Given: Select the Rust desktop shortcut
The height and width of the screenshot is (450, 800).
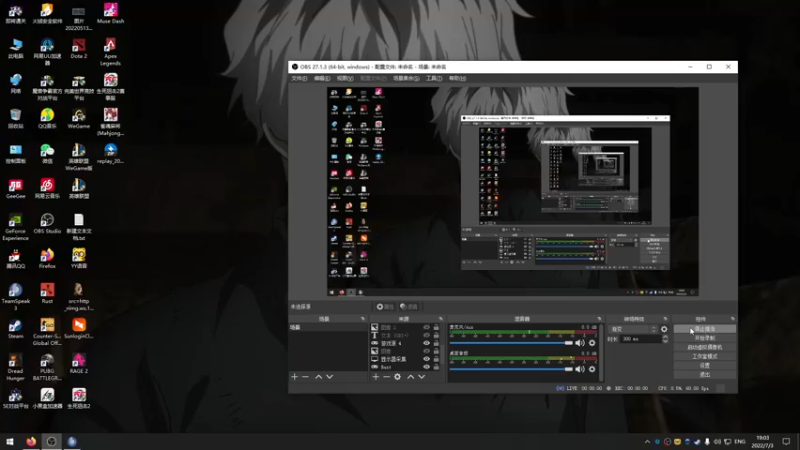Looking at the screenshot, I should (x=47, y=293).
